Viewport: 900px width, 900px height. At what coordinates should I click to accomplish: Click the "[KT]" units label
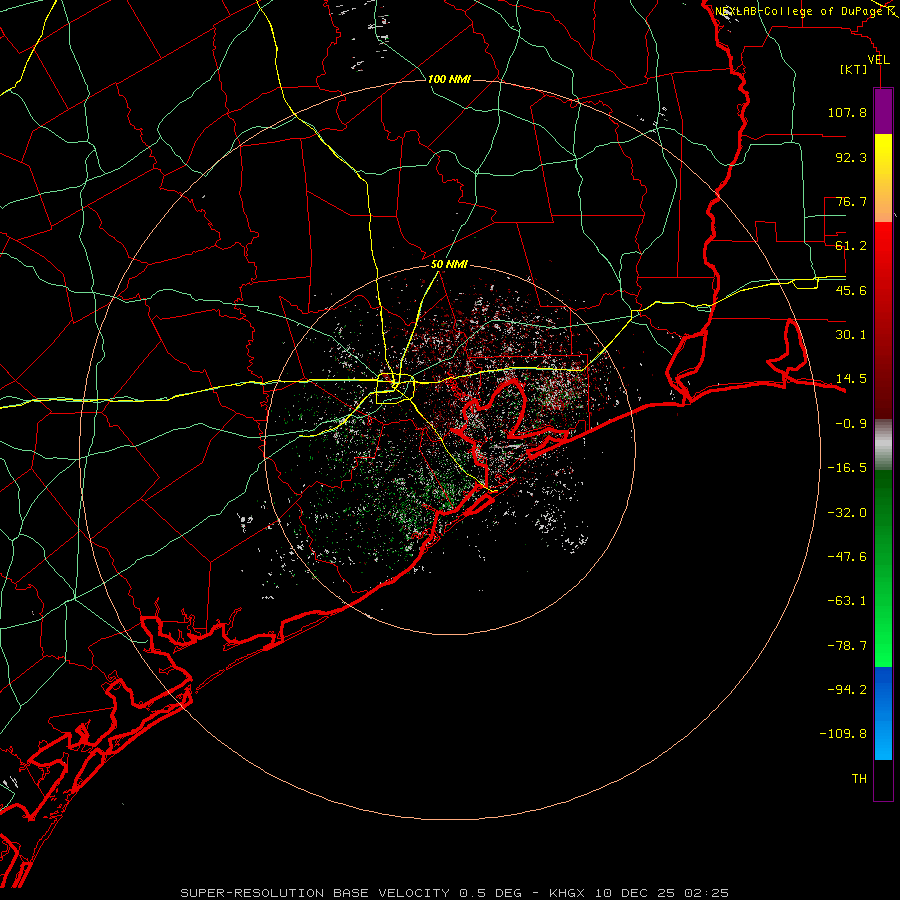click(x=854, y=69)
